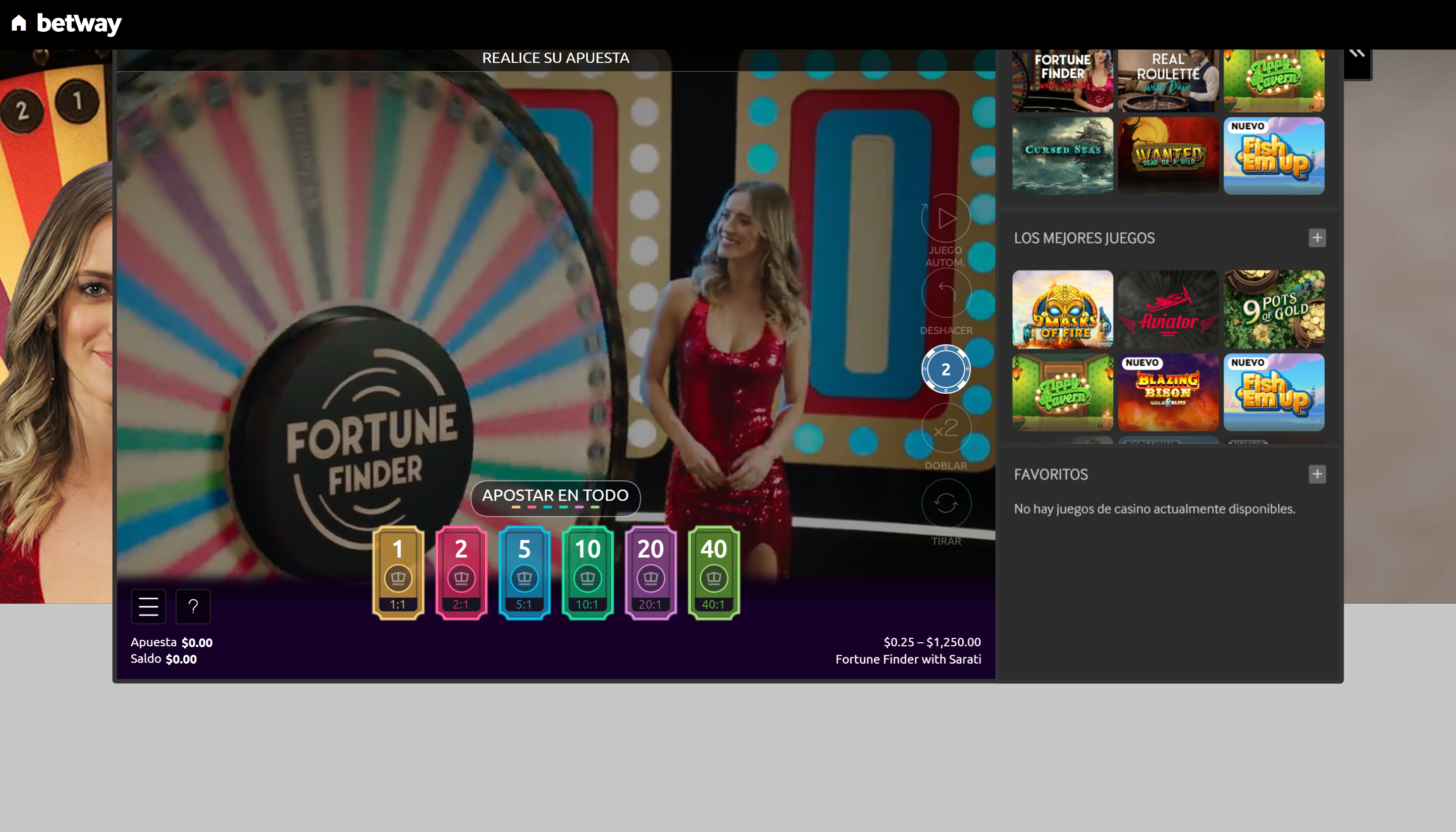Image resolution: width=1456 pixels, height=832 pixels.
Task: Bet on the green 40 segment (40:1)
Action: (714, 572)
